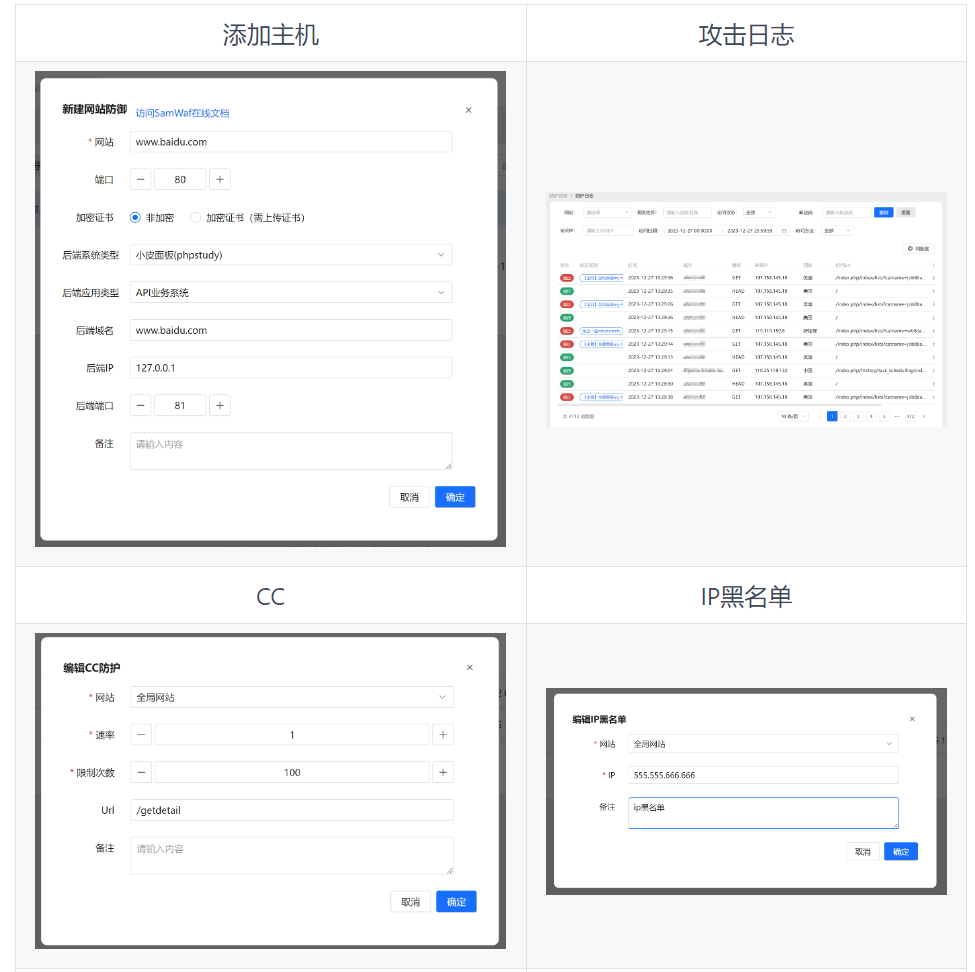The width and height of the screenshot is (975, 972).
Task: Go to page 5 of attack log
Action: [x=884, y=416]
